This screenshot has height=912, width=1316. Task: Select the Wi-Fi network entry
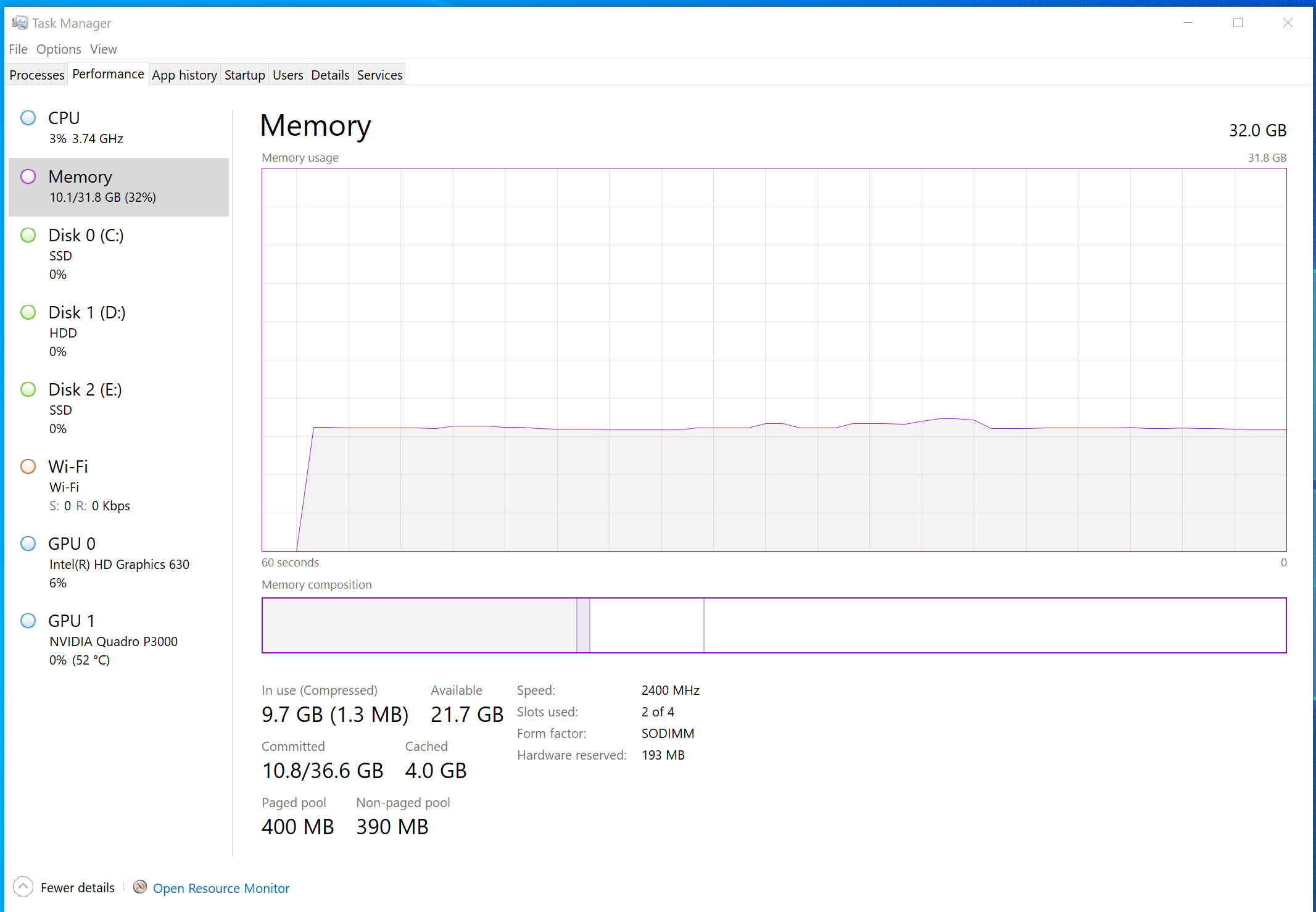[x=118, y=486]
